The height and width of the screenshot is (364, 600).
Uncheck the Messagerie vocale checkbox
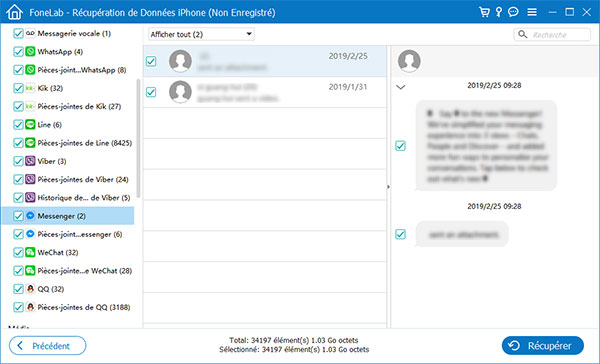18,33
